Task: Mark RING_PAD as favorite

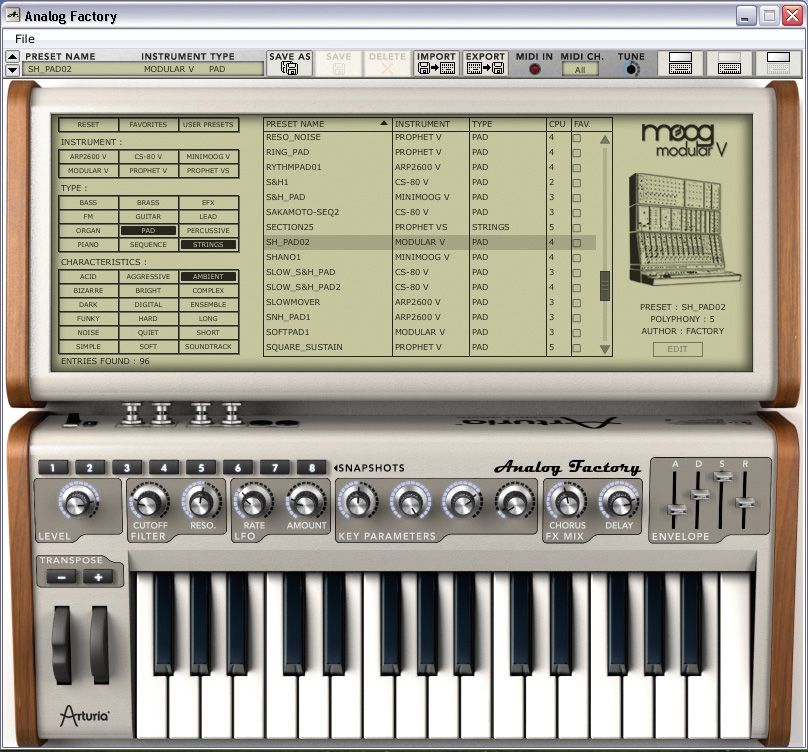Action: (577, 153)
